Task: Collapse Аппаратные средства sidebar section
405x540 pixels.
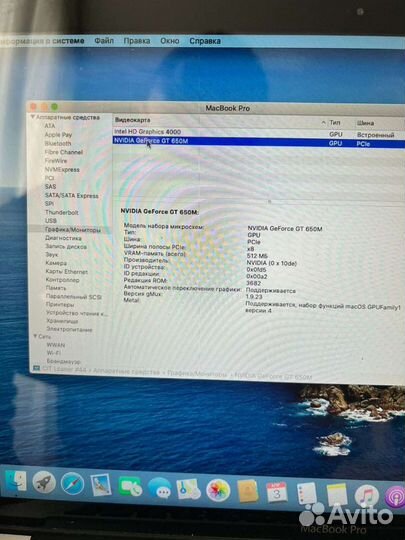Action: pyautogui.click(x=32, y=117)
